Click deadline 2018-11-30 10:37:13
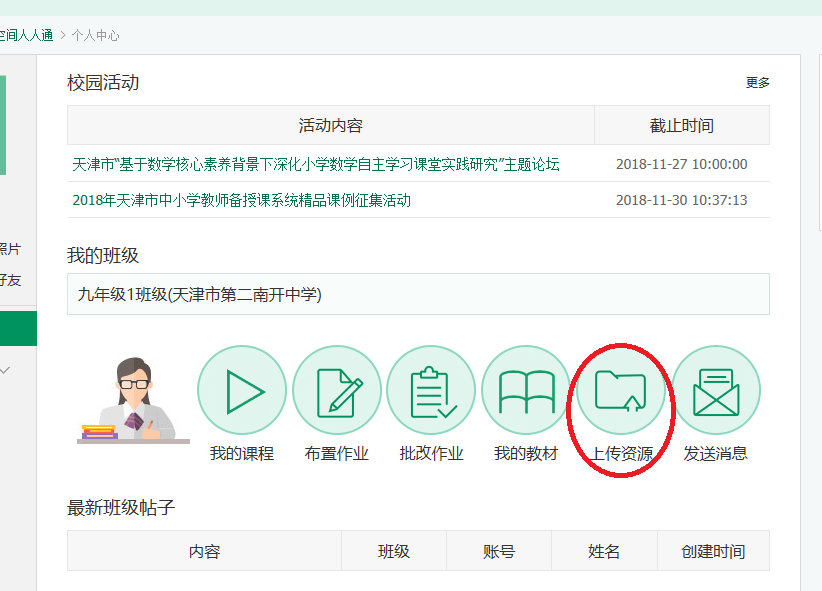Image resolution: width=822 pixels, height=591 pixels. (682, 200)
